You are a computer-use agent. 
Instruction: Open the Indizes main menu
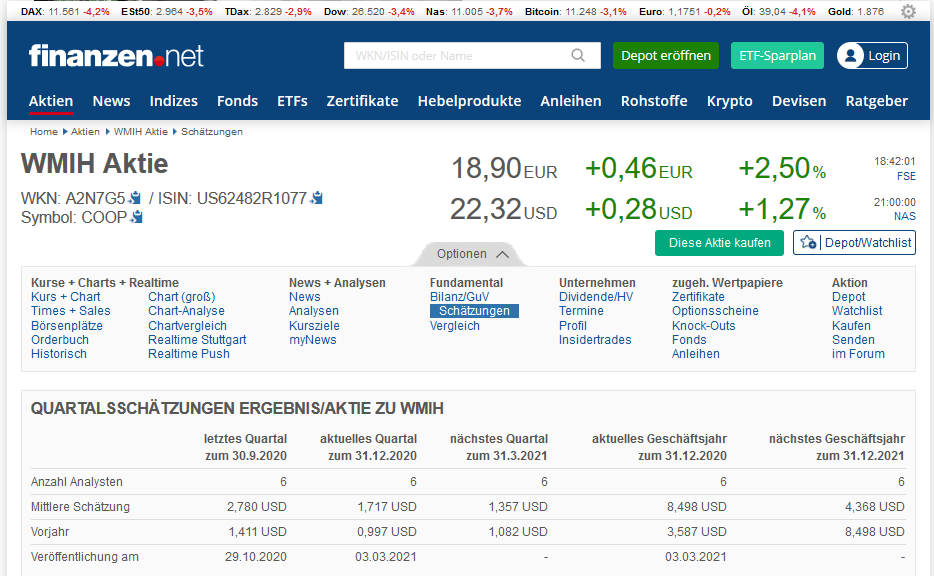point(173,101)
